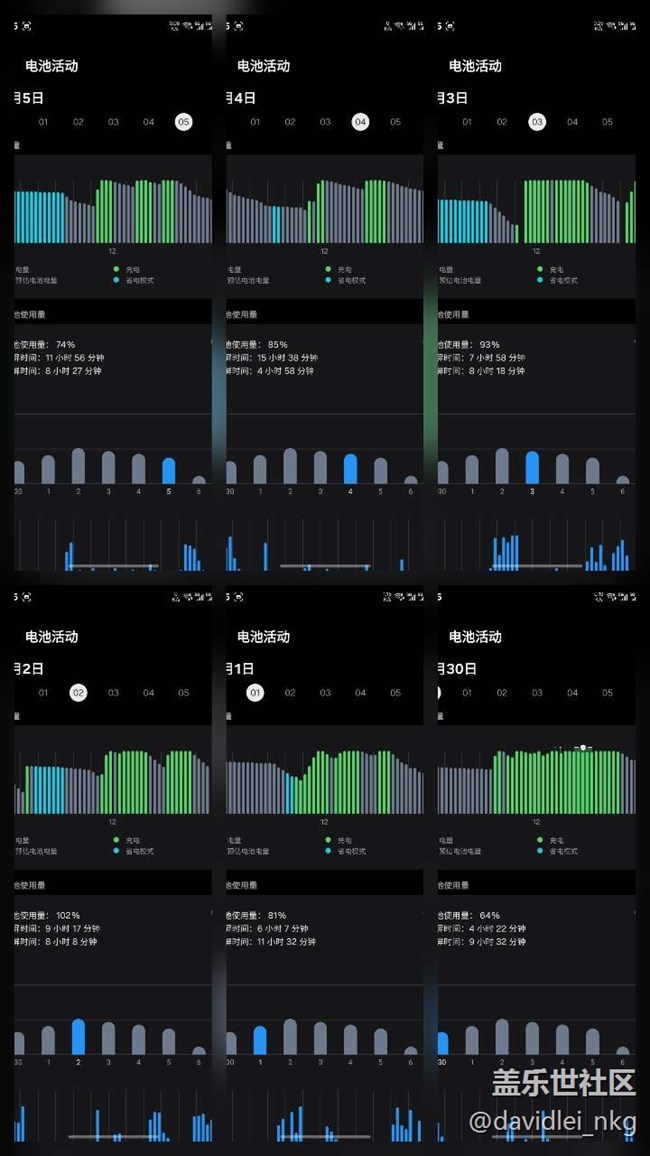Click the cyan 省电模式 legend dot in 4日 panel
The image size is (650, 1156).
coord(327,281)
